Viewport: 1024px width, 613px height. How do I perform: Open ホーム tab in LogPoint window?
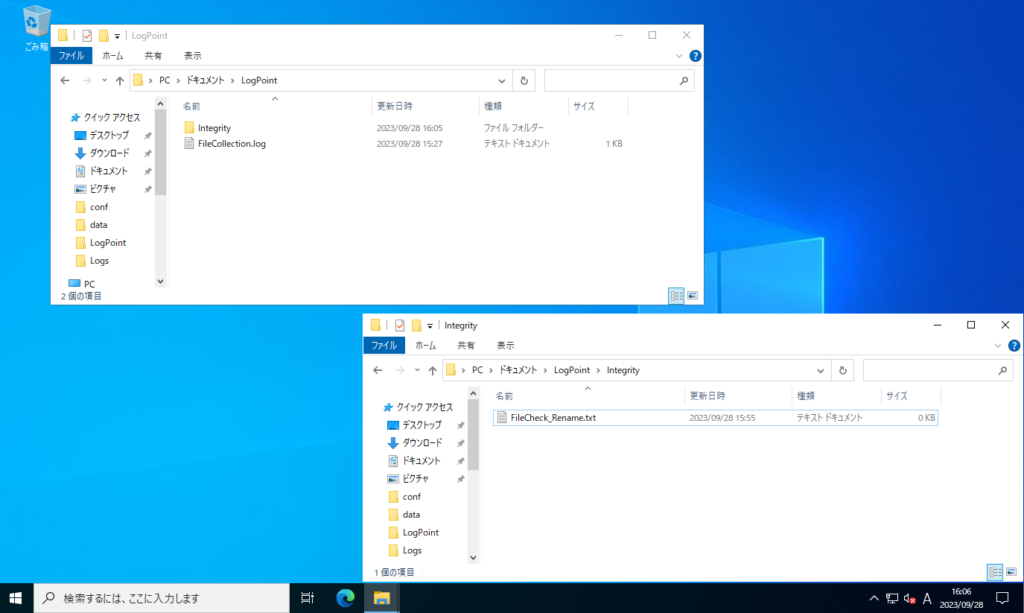(112, 55)
